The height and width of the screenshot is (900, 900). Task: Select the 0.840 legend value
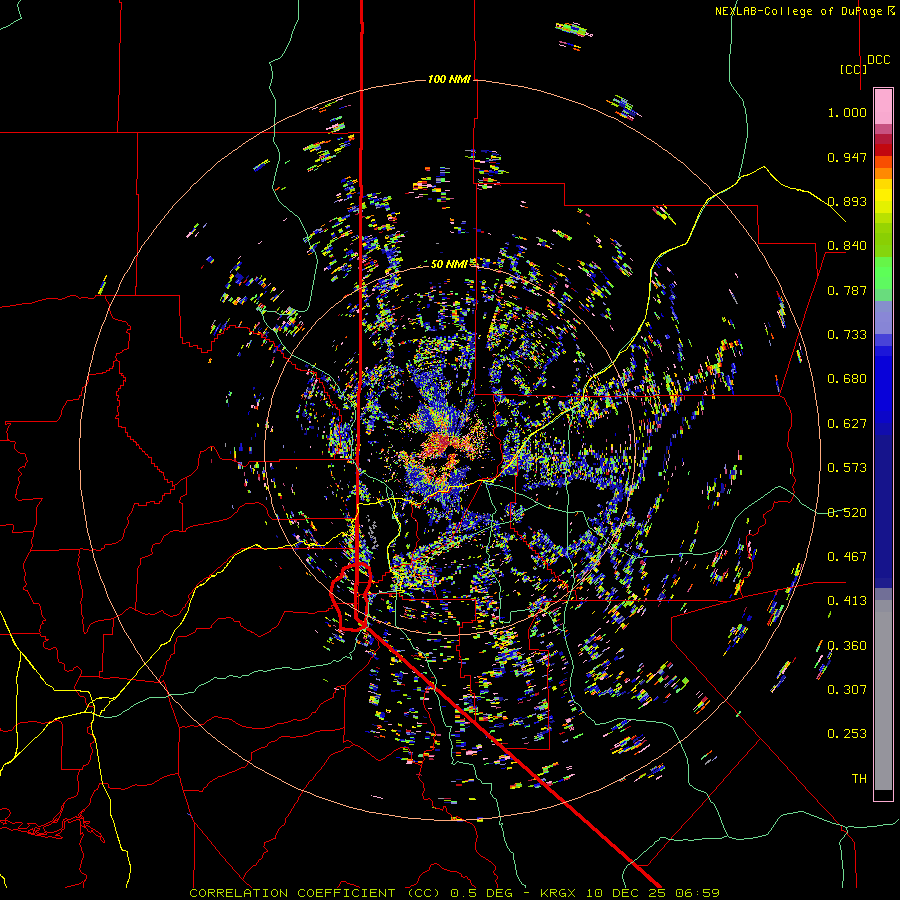click(x=847, y=246)
